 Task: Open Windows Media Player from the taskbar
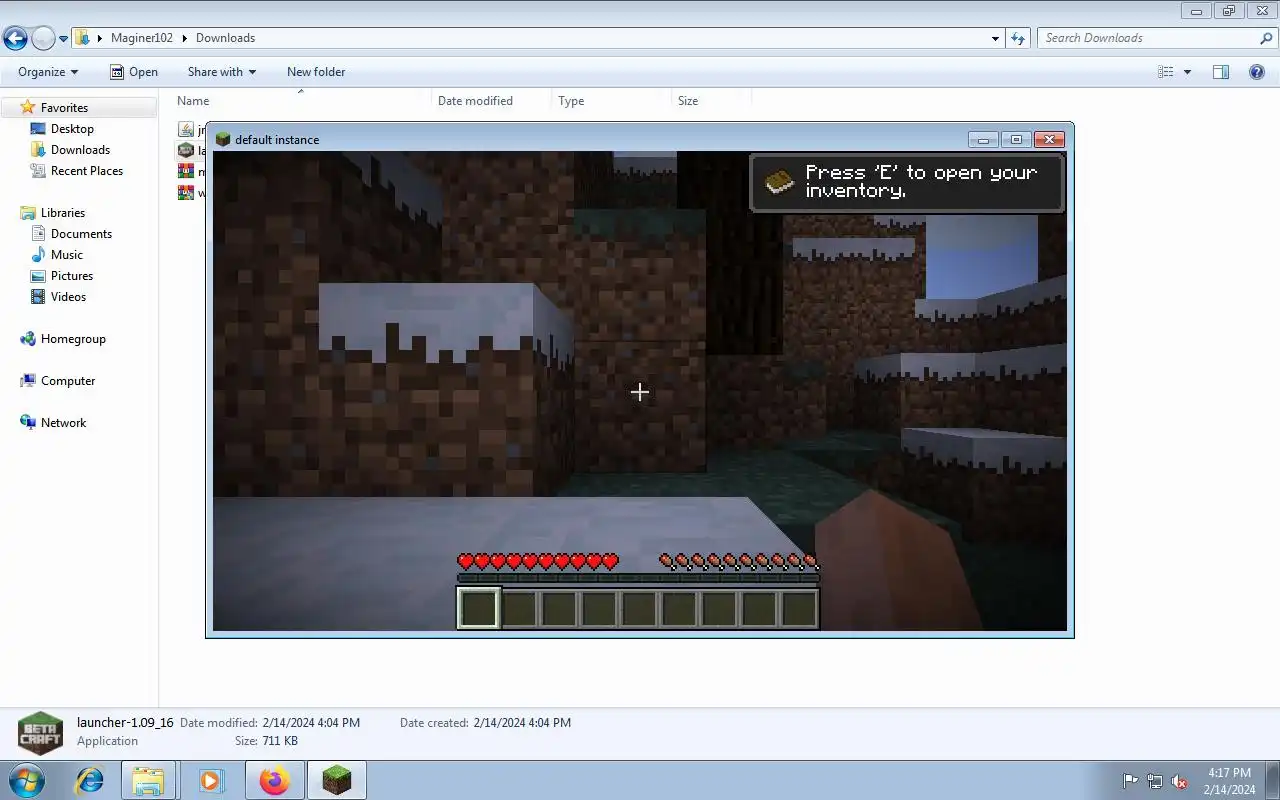(x=211, y=780)
